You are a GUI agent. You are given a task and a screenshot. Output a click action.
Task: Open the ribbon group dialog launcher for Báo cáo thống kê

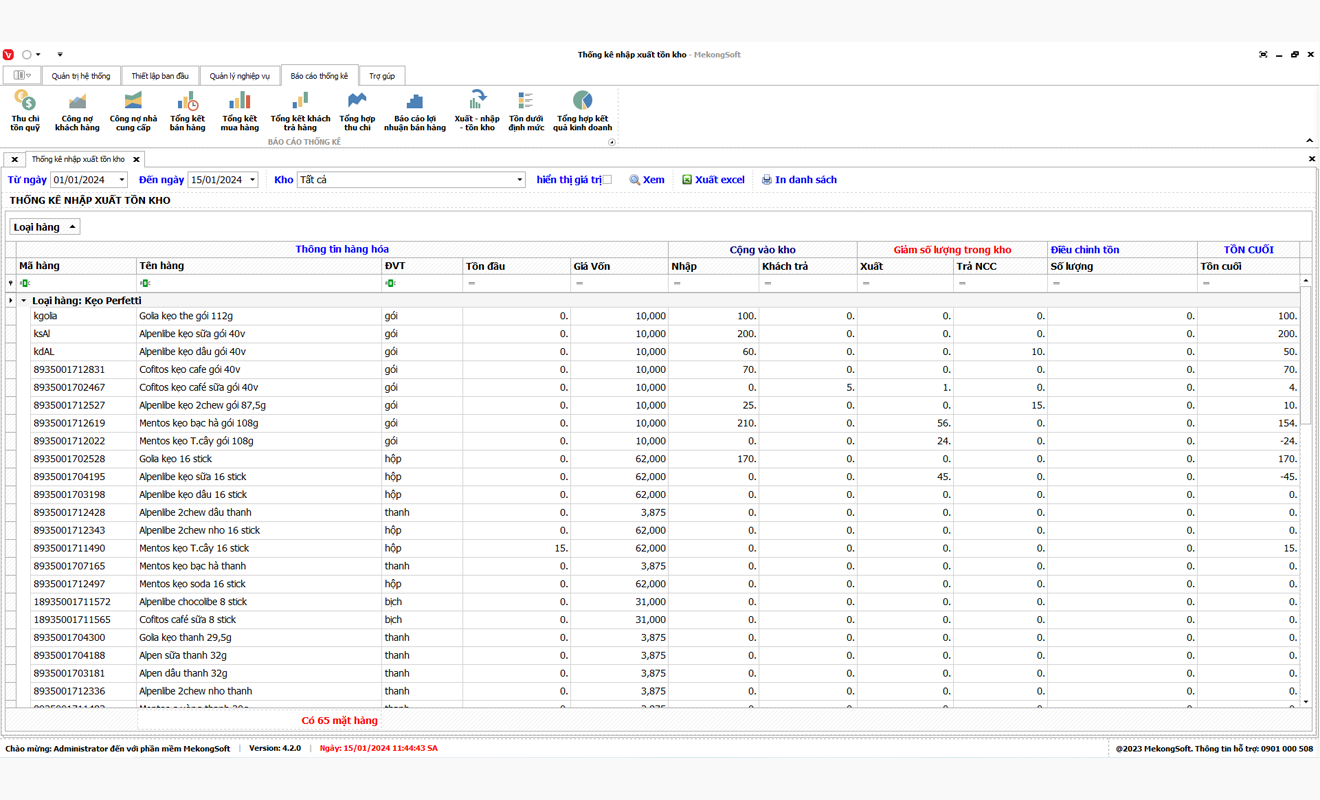click(612, 142)
